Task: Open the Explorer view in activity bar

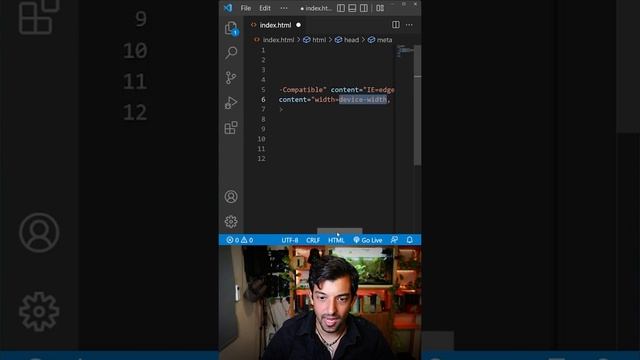Action: pos(231,28)
